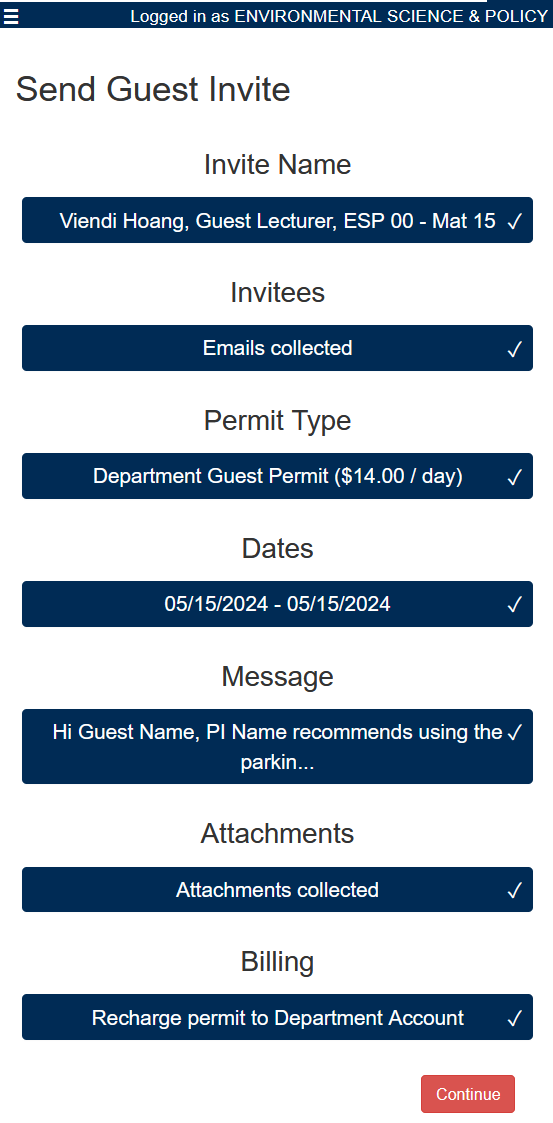This screenshot has height=1123, width=553.
Task: Click the Logged in as account text
Action: 339,16
